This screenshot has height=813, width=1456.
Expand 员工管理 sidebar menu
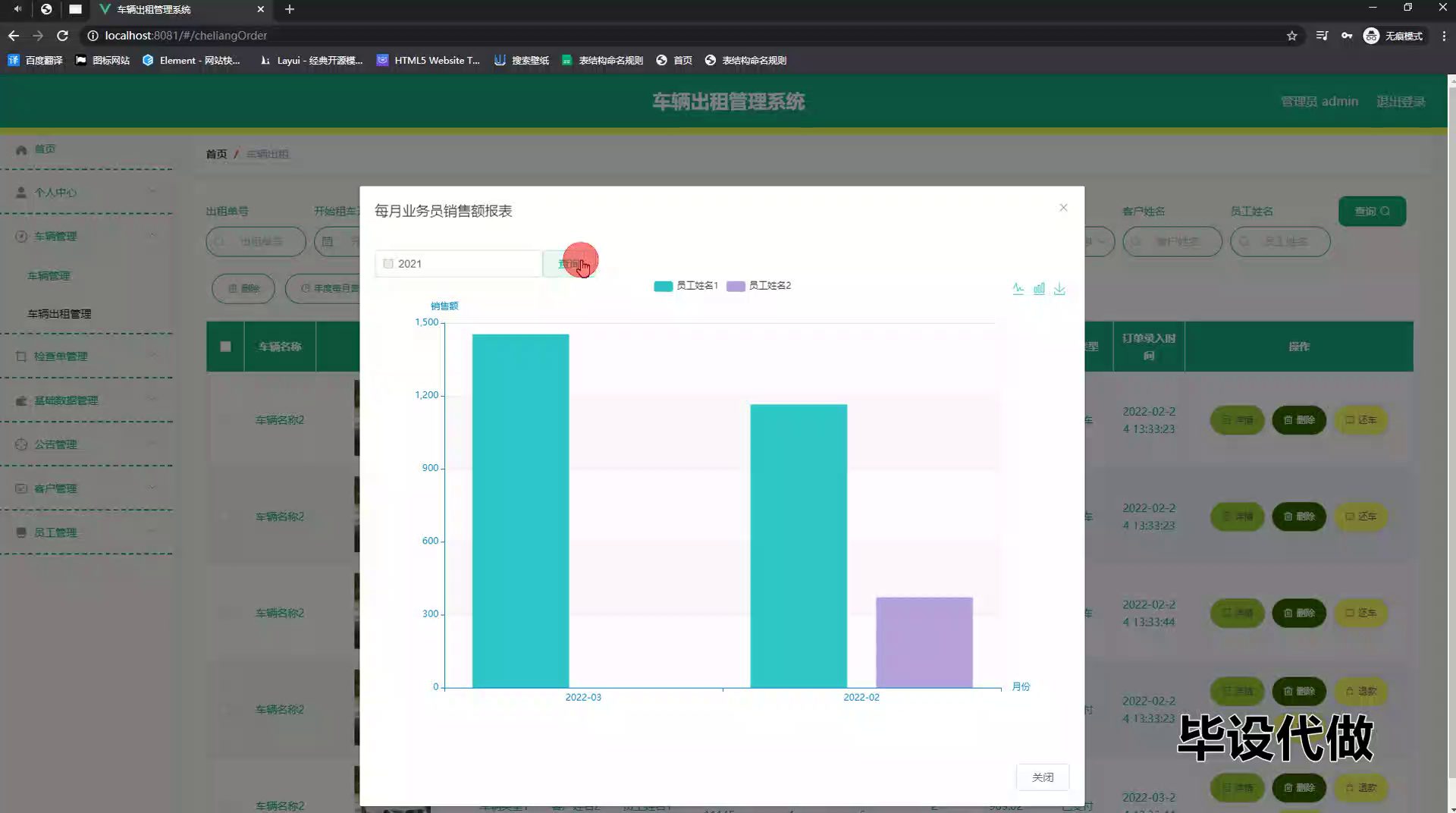click(86, 532)
